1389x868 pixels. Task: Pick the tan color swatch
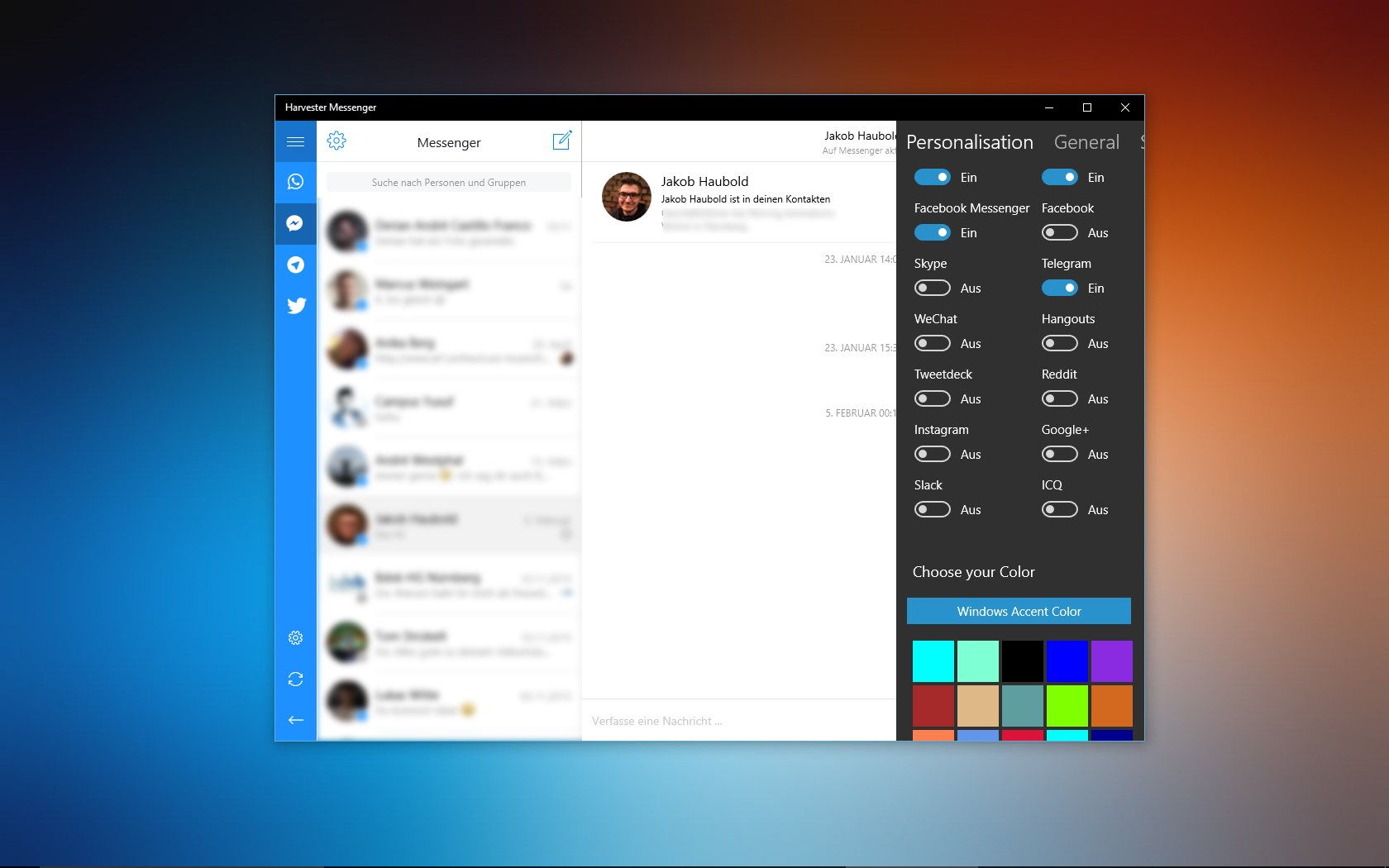(x=978, y=706)
